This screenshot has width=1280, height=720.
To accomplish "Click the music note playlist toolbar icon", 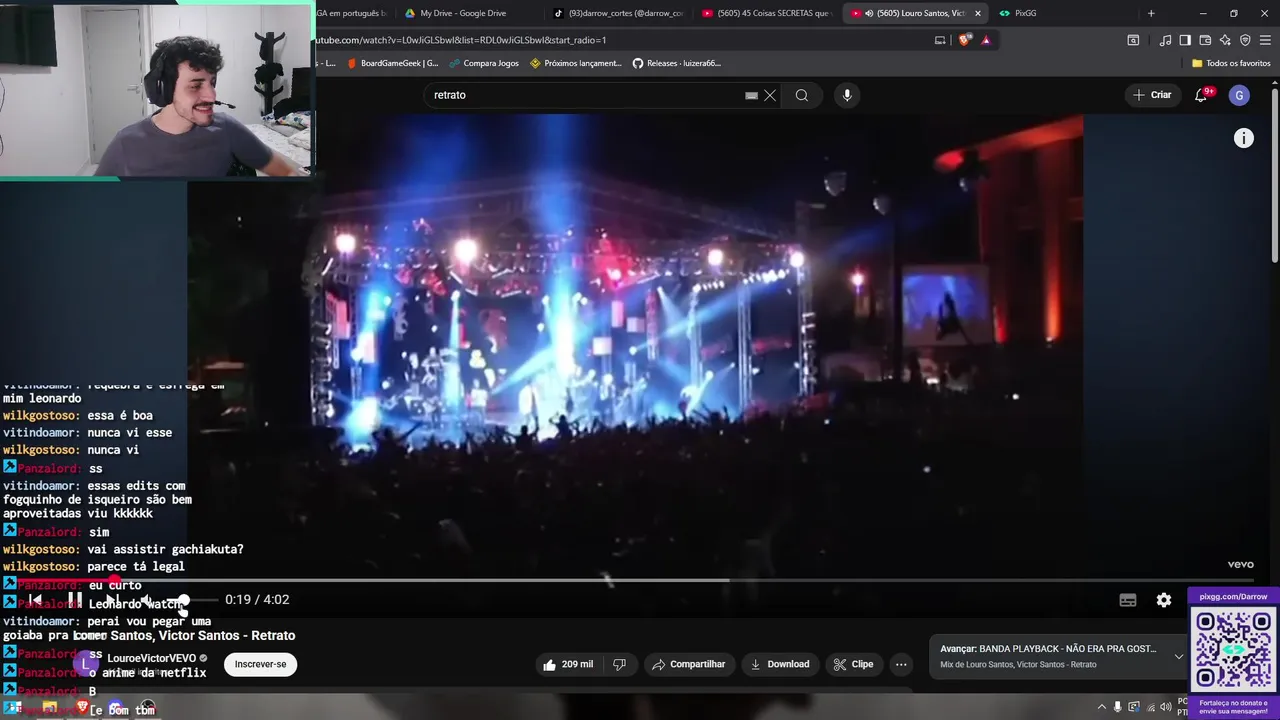I will [x=1165, y=40].
